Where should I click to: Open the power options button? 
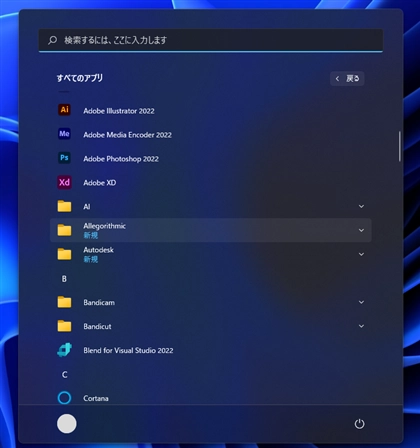pos(359,424)
